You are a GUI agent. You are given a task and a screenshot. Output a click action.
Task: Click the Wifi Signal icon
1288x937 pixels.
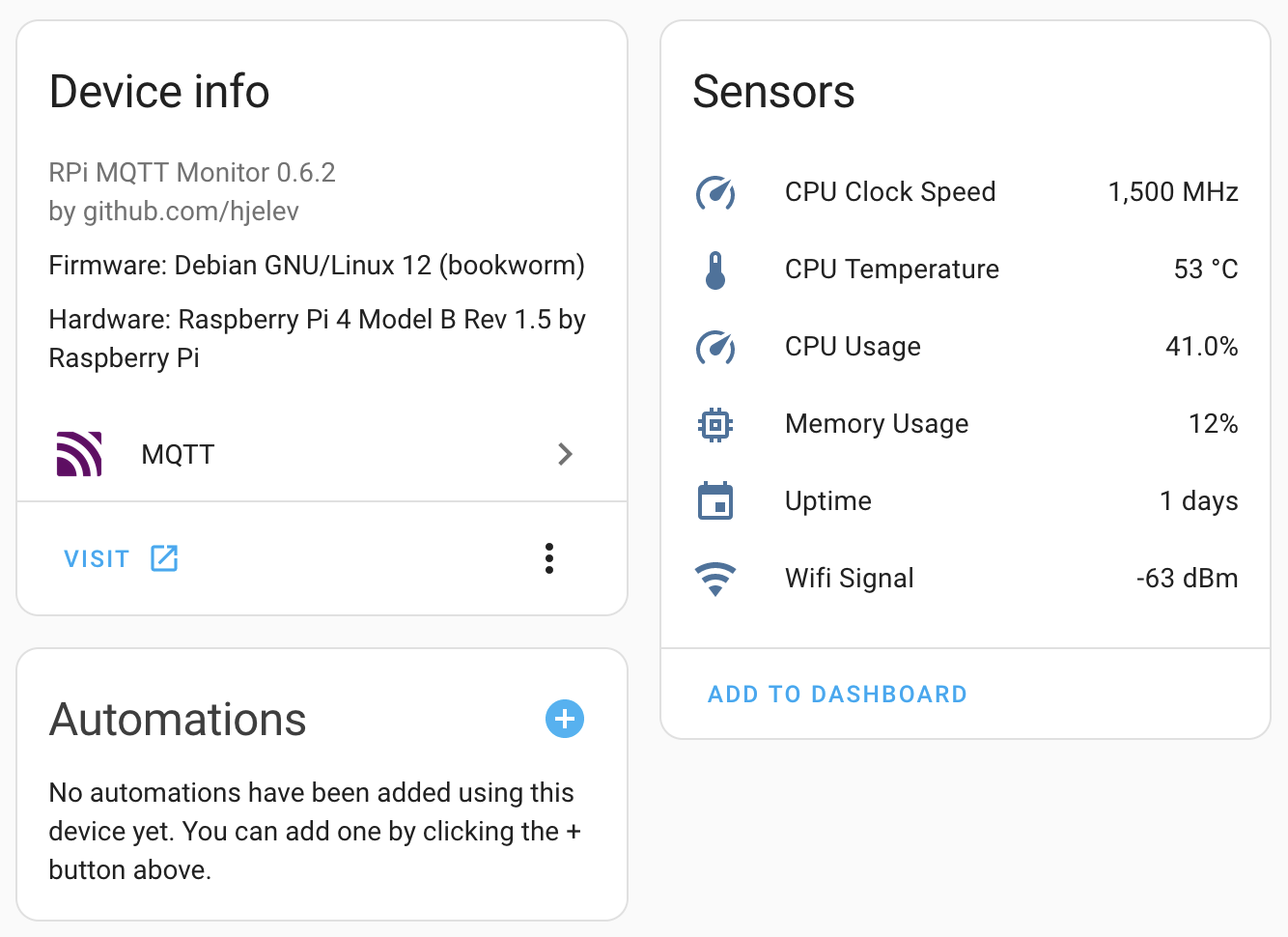pos(715,579)
